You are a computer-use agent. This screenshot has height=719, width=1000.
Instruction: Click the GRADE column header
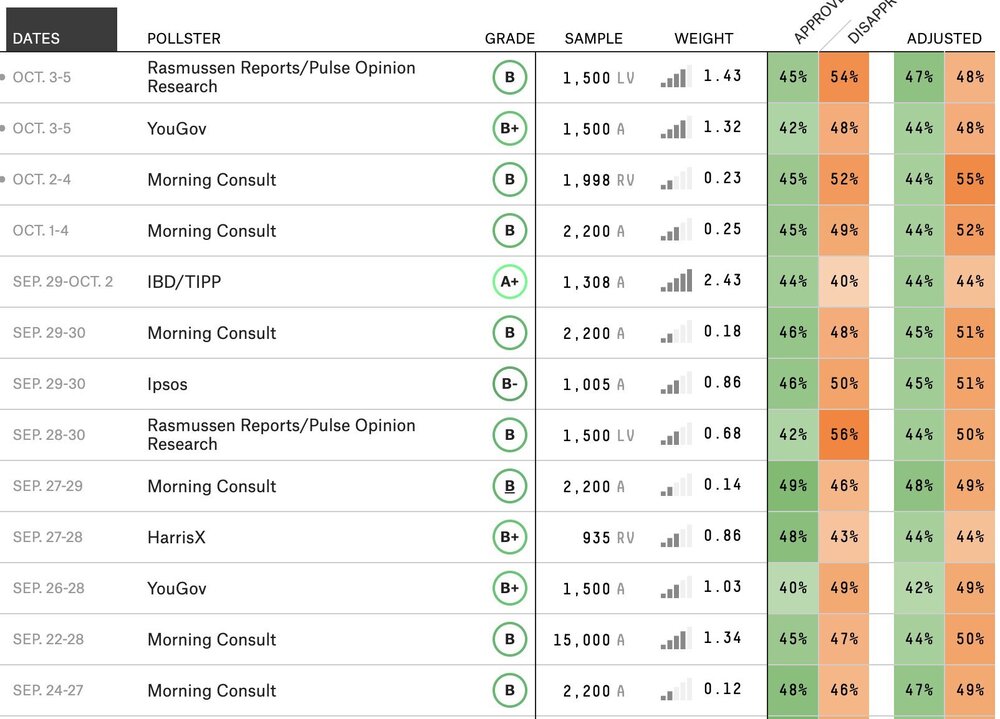(509, 39)
